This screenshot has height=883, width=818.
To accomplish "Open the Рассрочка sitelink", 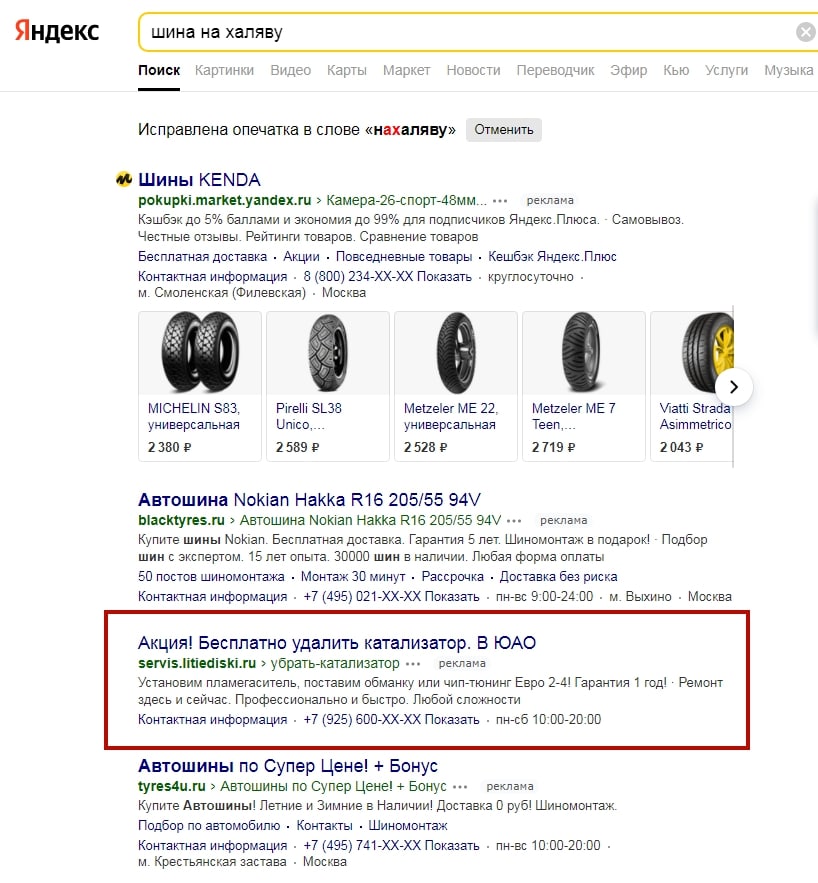I will (453, 577).
